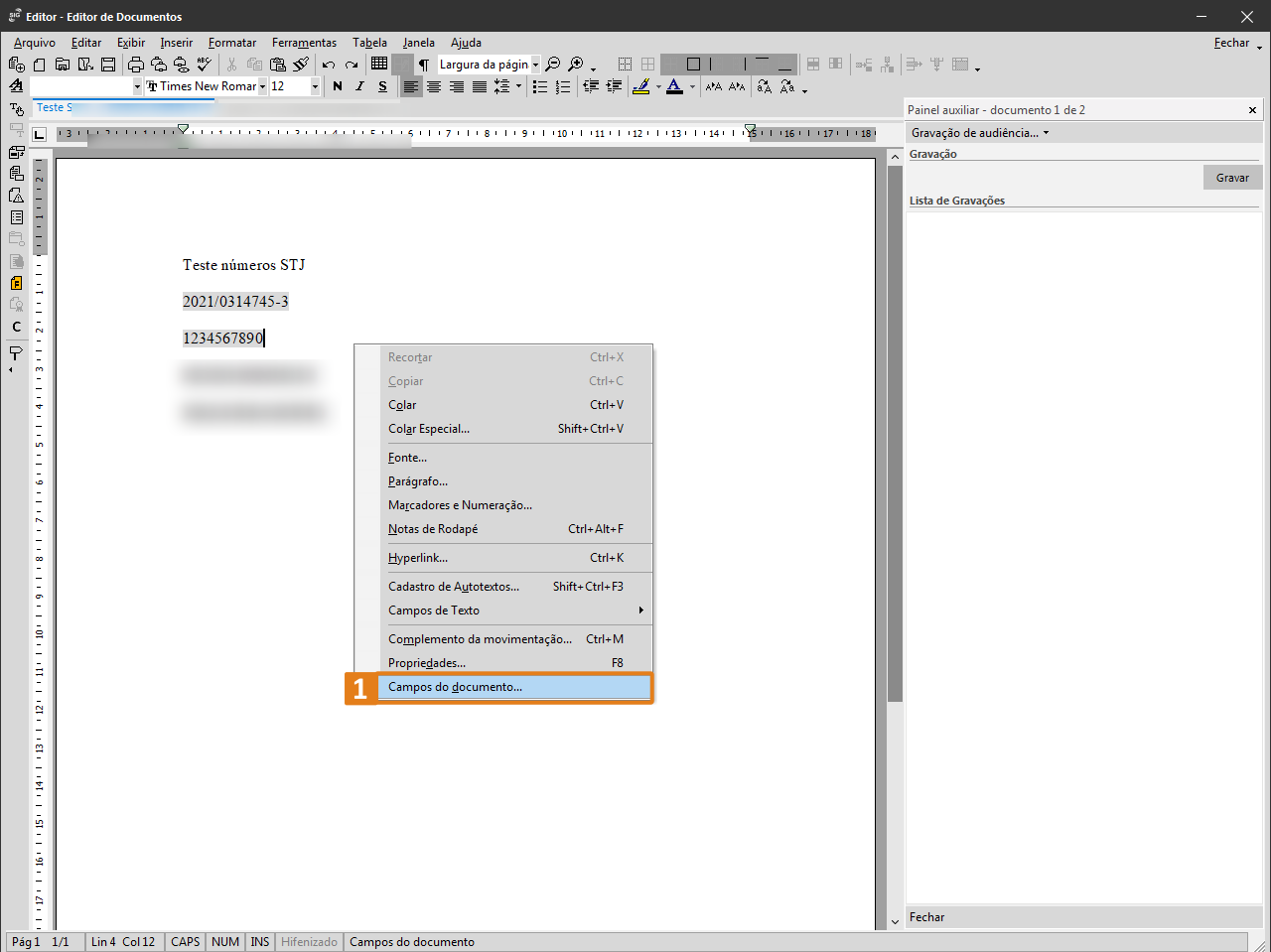Viewport: 1271px width, 952px height.
Task: Select 'Campos do documento...' in context menu
Action: coord(514,687)
